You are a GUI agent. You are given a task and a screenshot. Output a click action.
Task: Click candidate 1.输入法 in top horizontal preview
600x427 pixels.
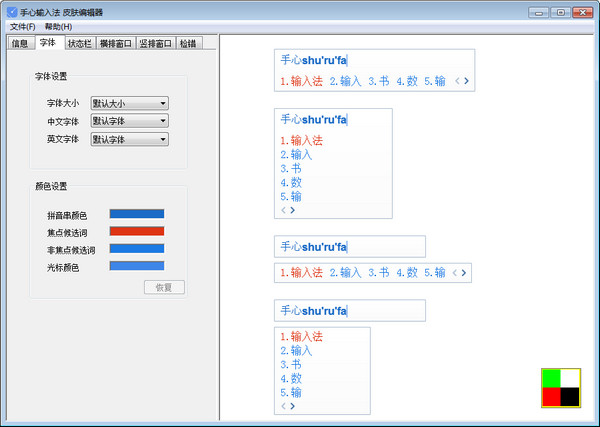[302, 81]
